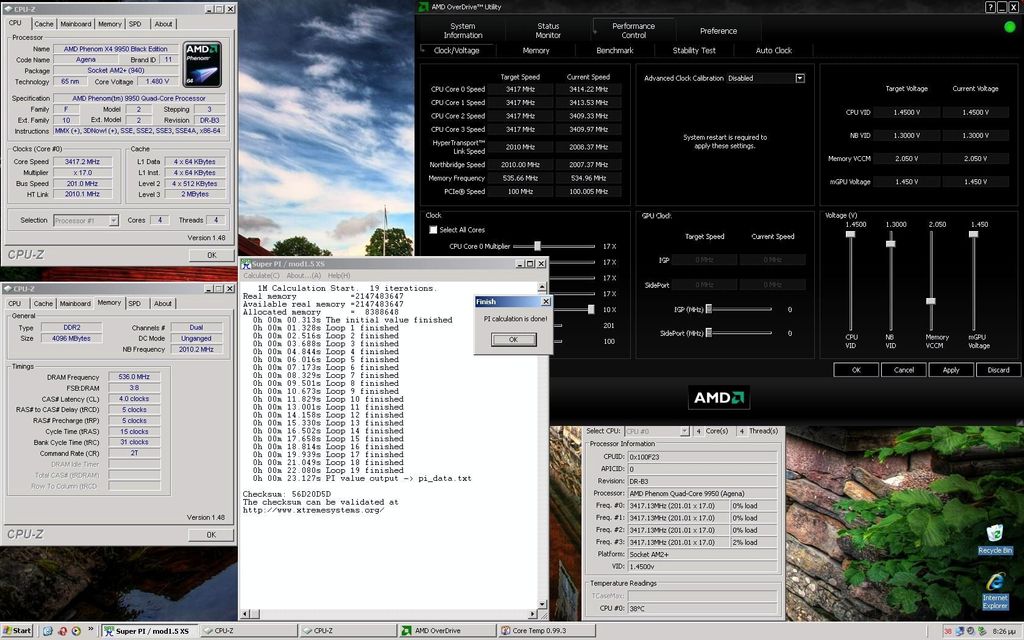Click the SidePort (MHz) slider handle
Screen dimensions: 1024x640
(709, 333)
